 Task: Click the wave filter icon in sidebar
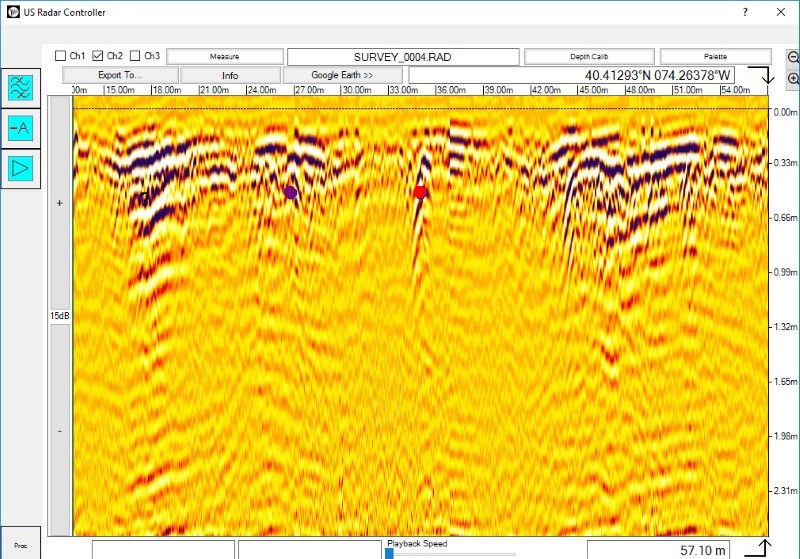(20, 88)
